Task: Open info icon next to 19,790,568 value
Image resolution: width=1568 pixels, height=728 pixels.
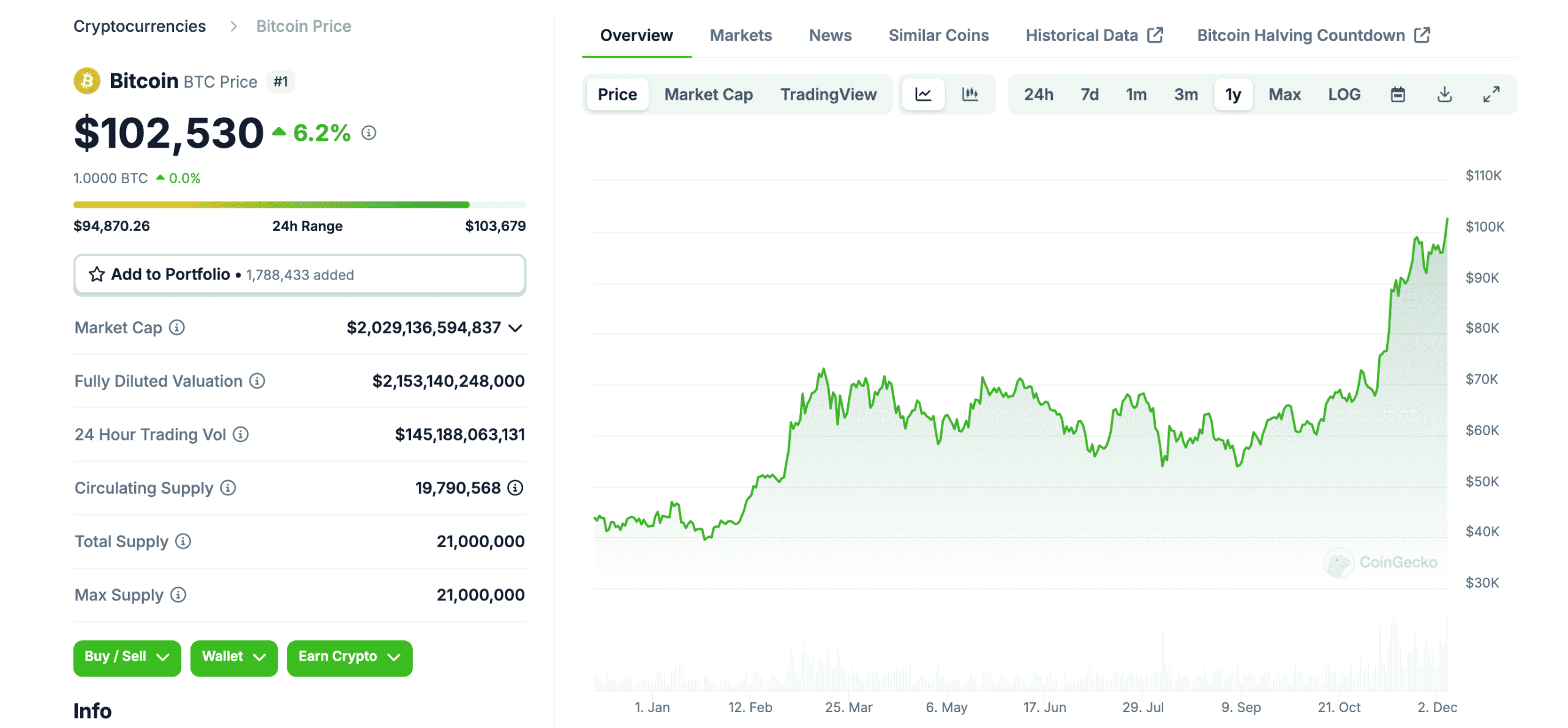Action: [x=516, y=487]
